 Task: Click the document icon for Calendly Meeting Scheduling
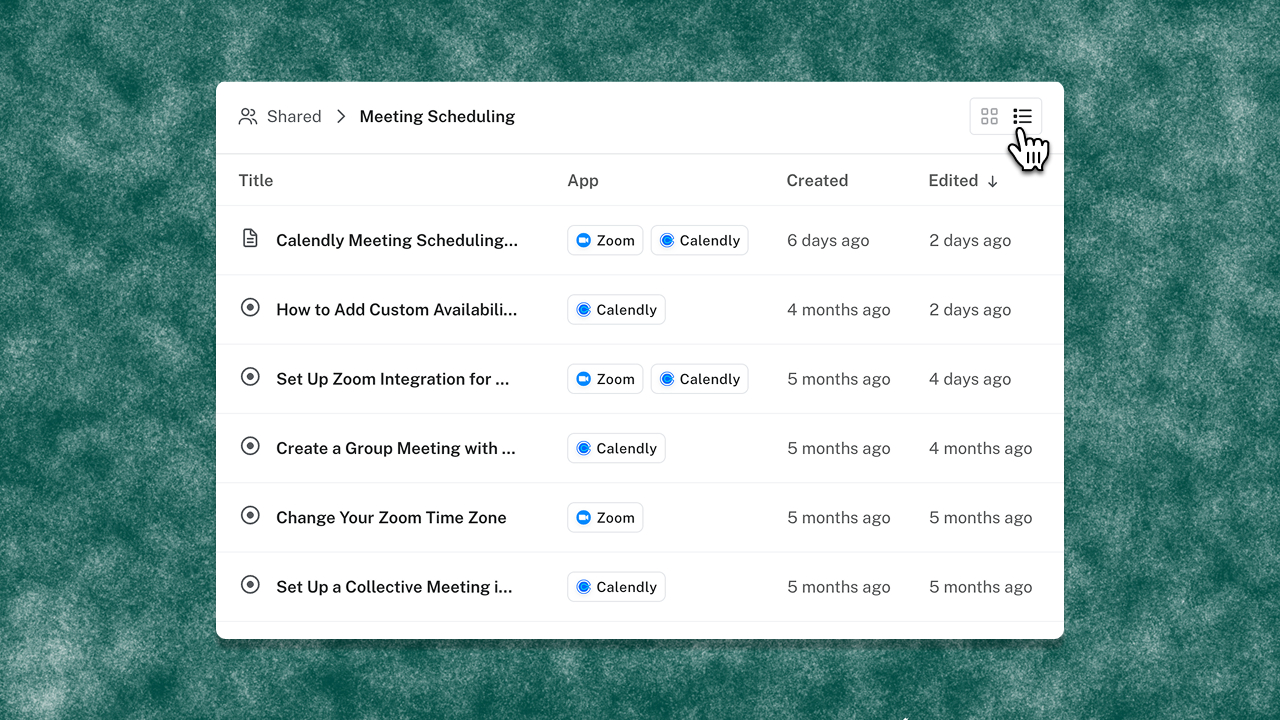coord(250,239)
